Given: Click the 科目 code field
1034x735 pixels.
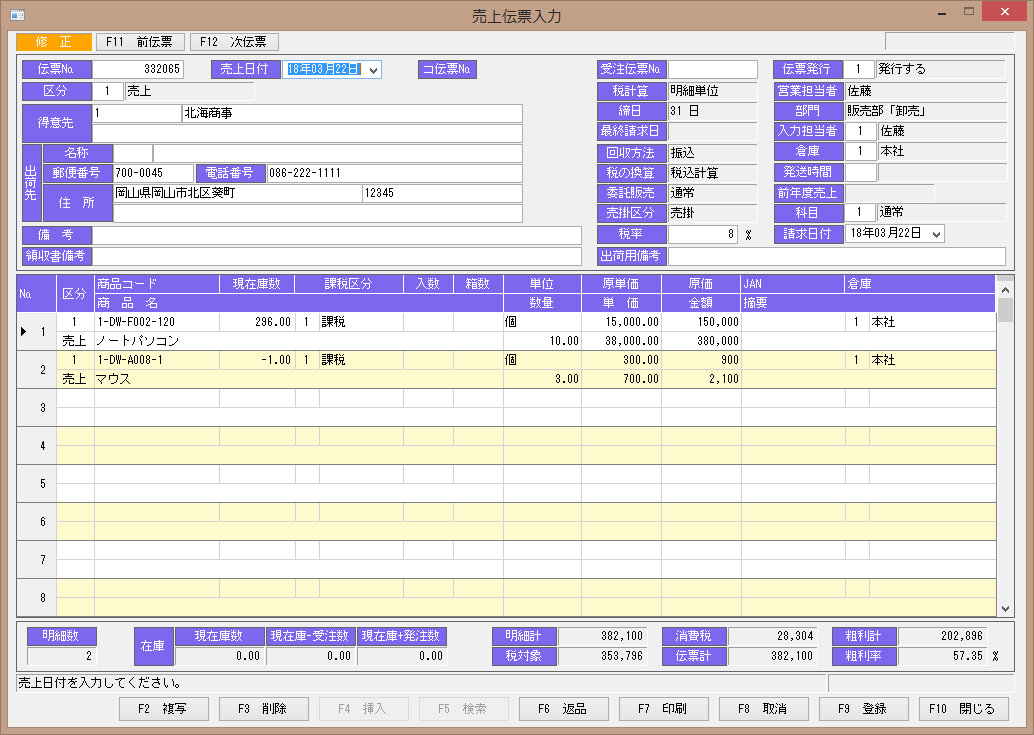Looking at the screenshot, I should tap(860, 212).
